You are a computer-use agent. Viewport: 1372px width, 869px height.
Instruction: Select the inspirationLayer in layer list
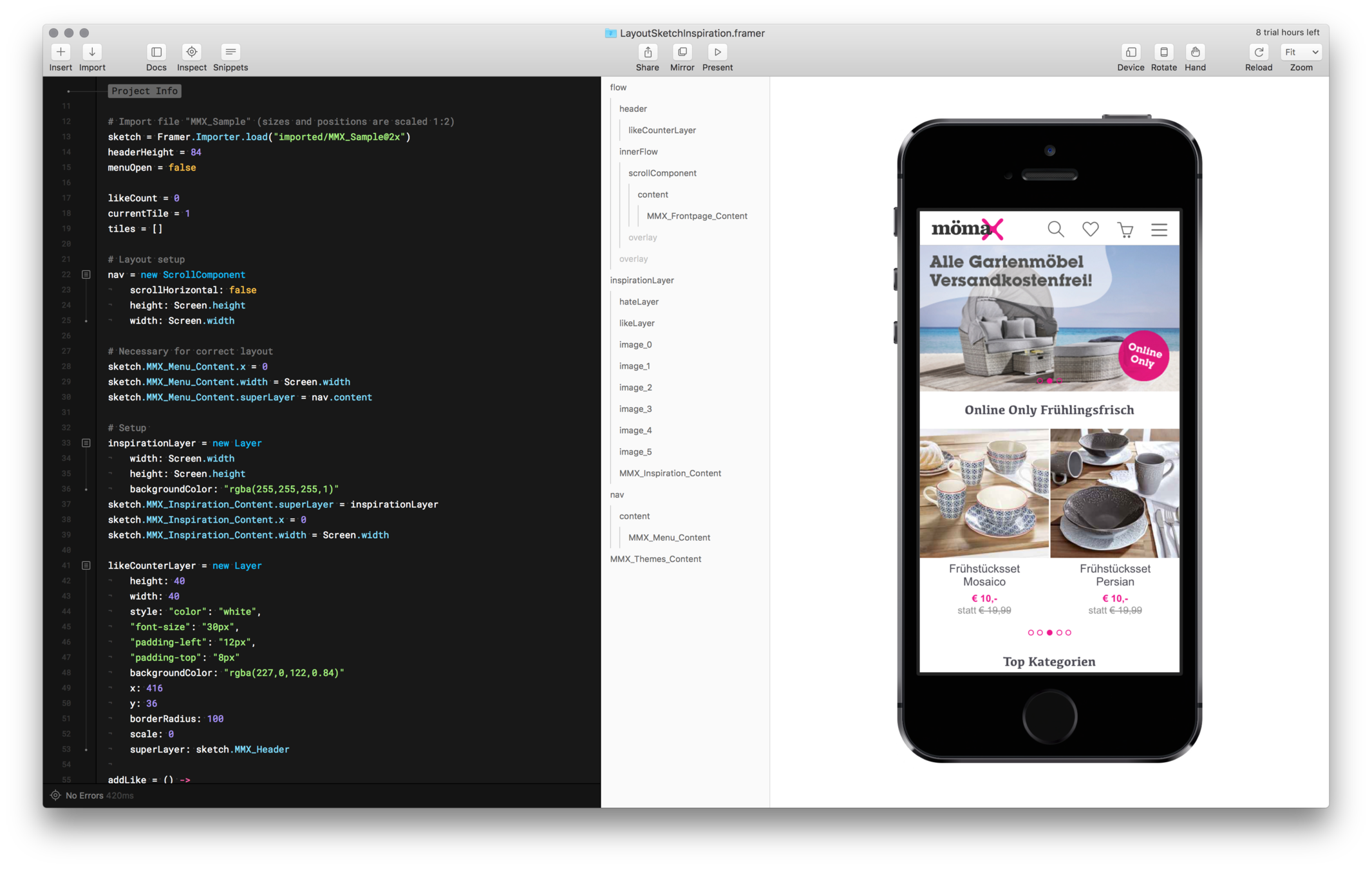coord(641,281)
